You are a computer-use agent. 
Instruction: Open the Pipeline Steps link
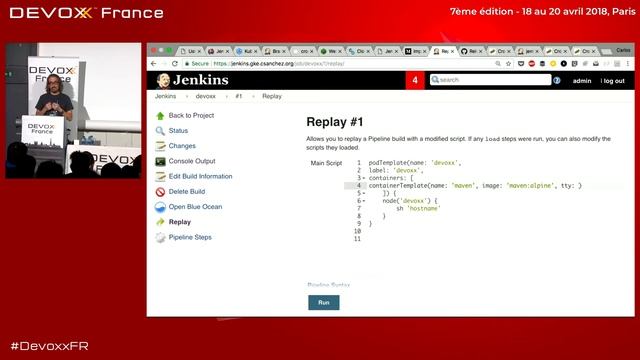coord(190,237)
